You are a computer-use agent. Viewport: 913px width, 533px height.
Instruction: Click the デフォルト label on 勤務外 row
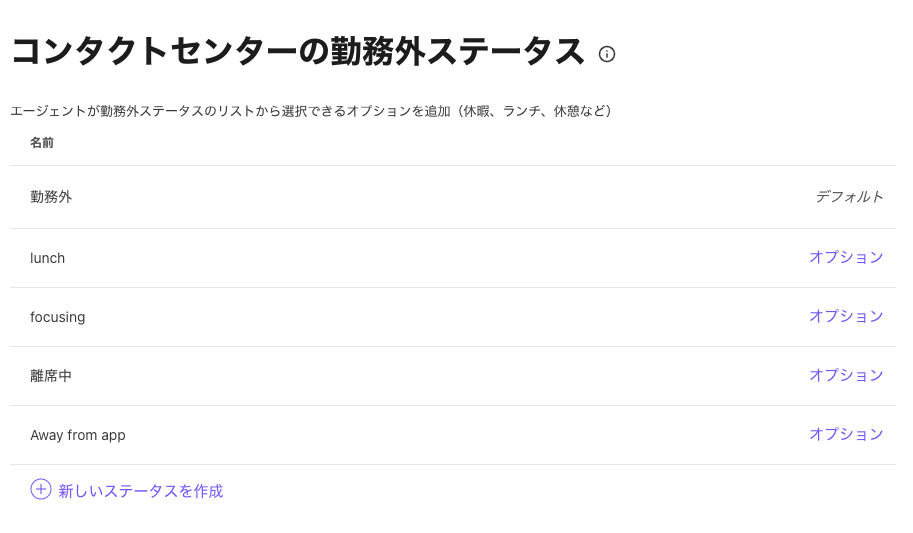pyautogui.click(x=850, y=197)
